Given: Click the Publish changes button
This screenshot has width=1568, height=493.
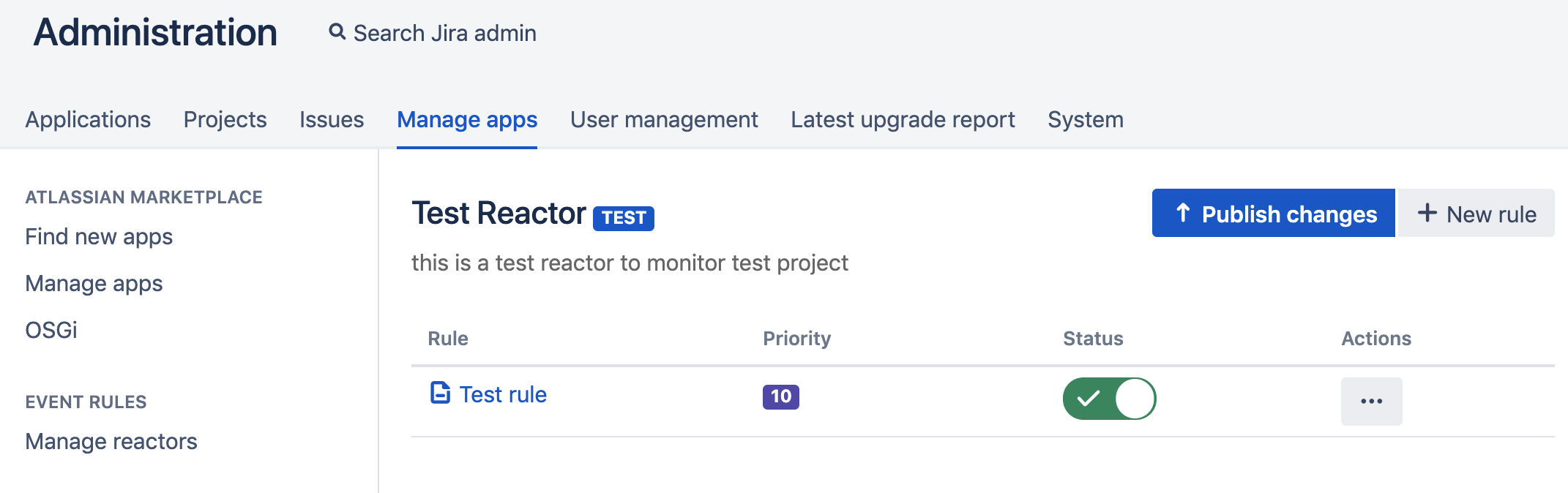Looking at the screenshot, I should (1273, 213).
